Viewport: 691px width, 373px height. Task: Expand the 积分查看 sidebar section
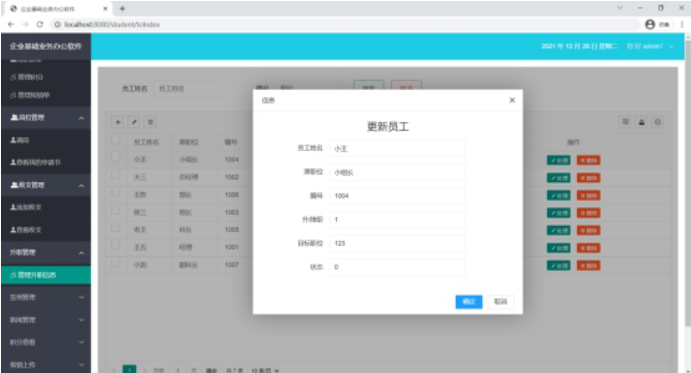46,342
